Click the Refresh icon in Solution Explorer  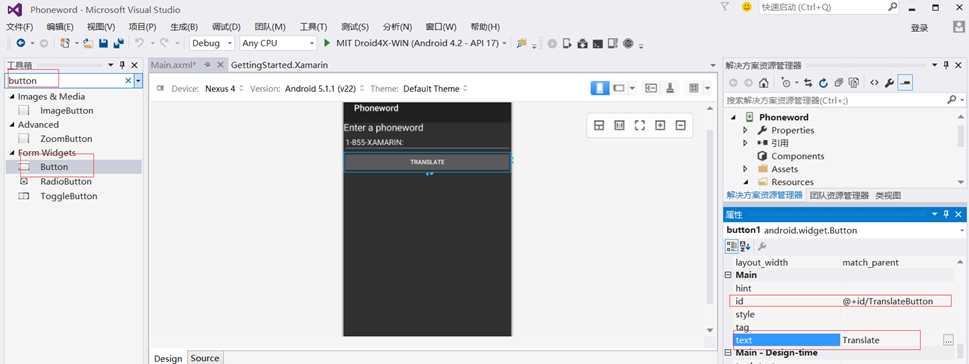pos(823,82)
